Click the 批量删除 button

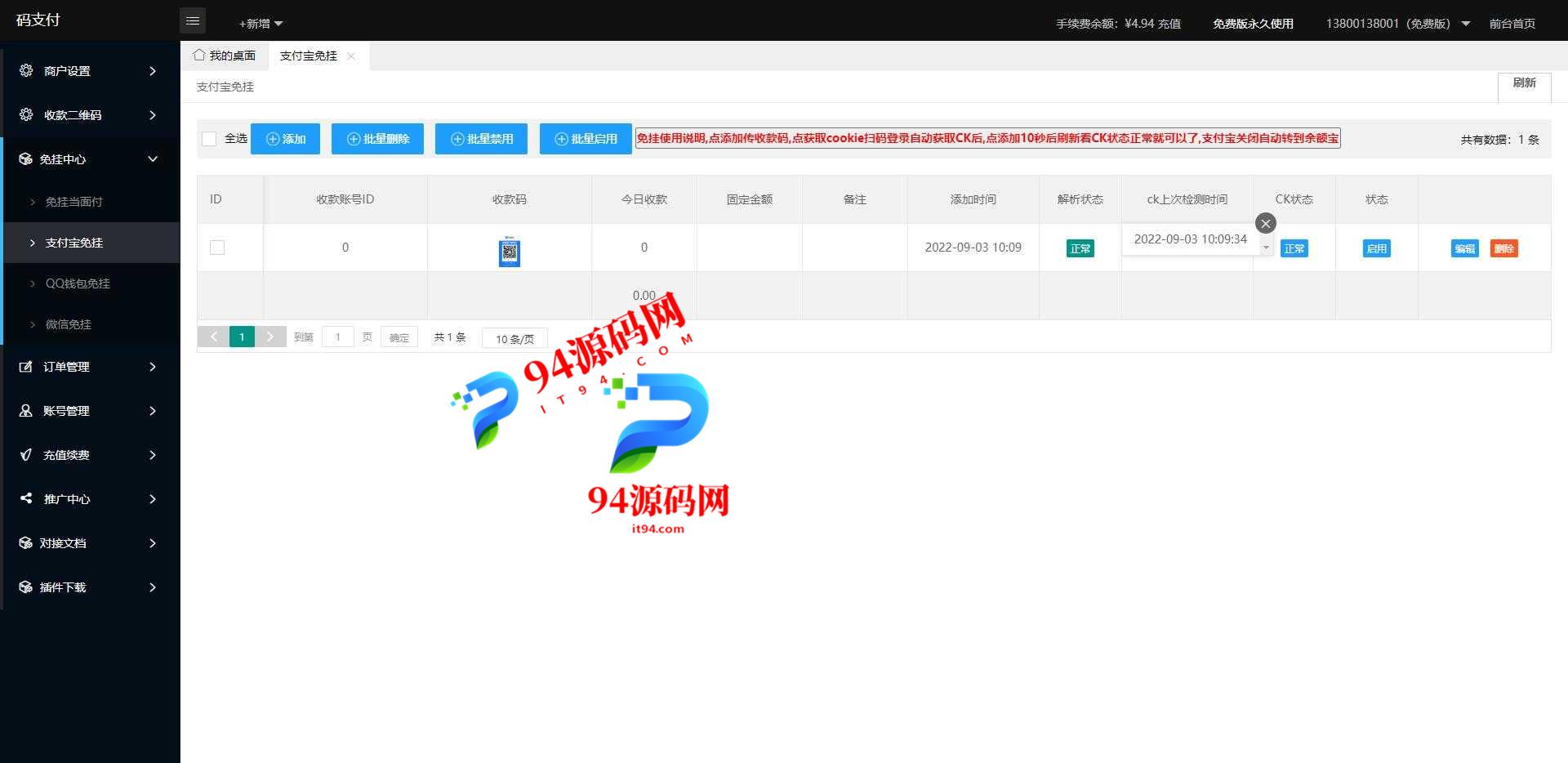(377, 139)
